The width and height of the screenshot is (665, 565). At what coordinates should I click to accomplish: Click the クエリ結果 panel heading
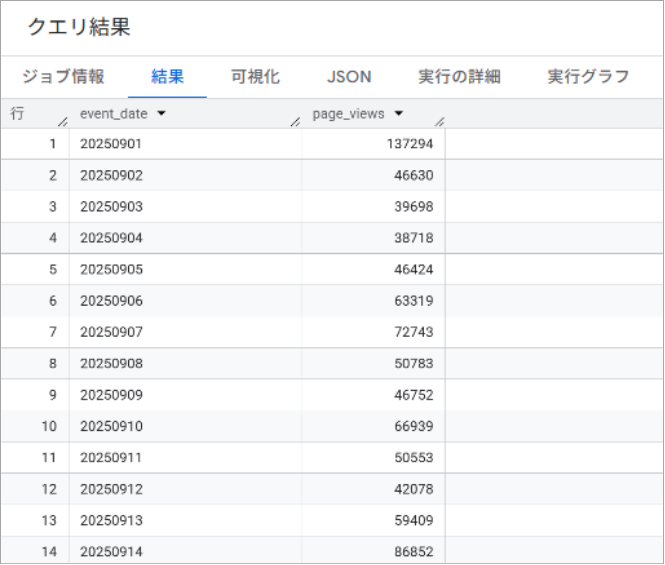[78, 27]
